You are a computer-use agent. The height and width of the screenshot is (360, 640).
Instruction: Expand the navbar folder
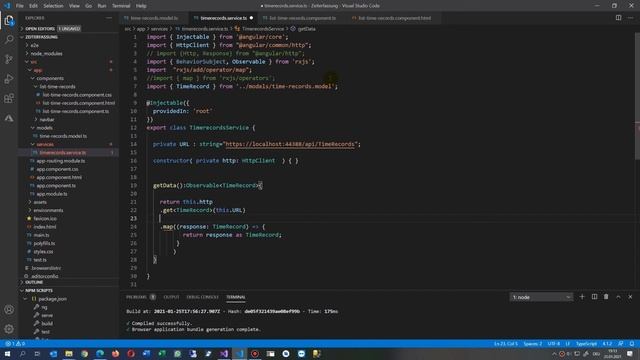[x=47, y=120]
